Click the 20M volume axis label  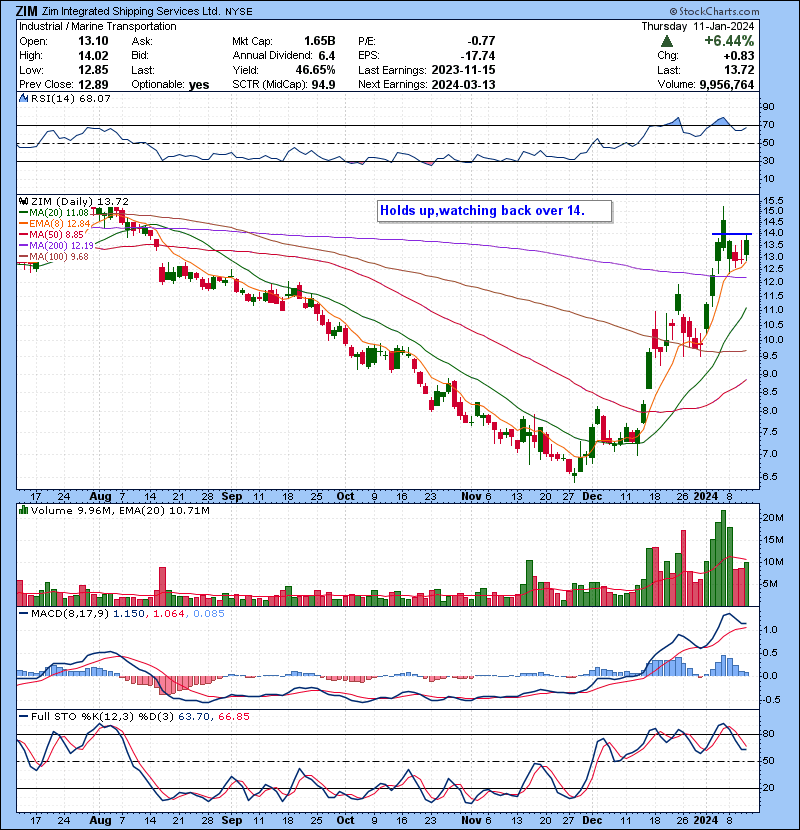coord(773,518)
